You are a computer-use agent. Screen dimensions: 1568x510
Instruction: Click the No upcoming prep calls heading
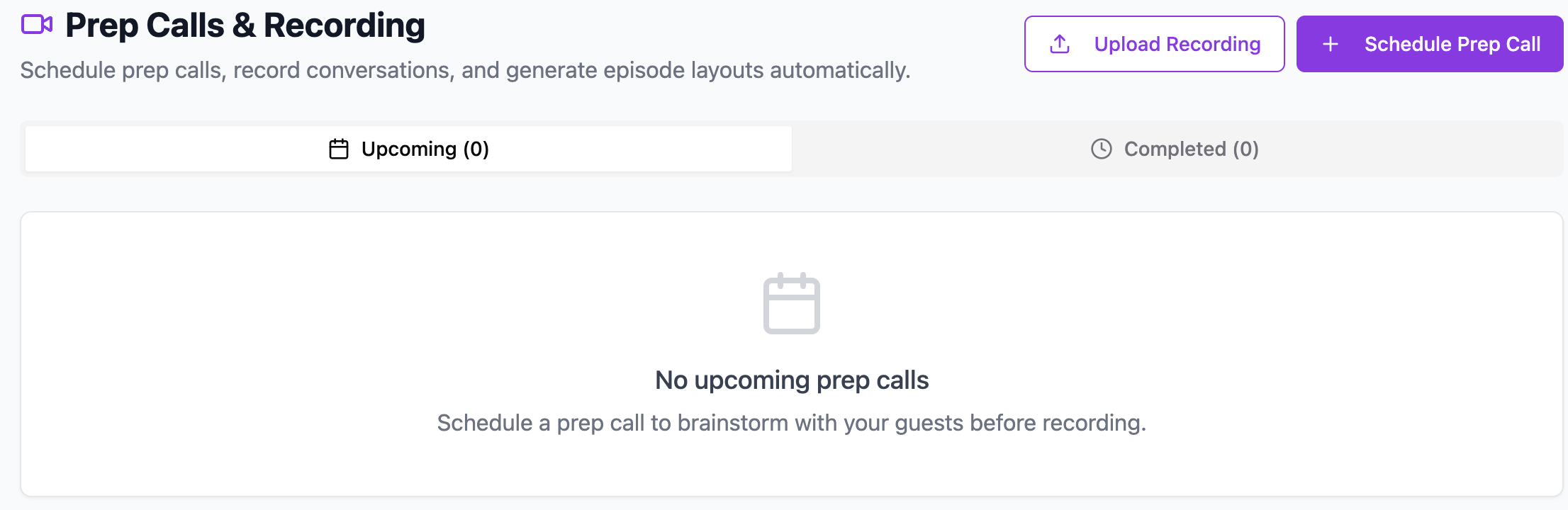click(792, 380)
